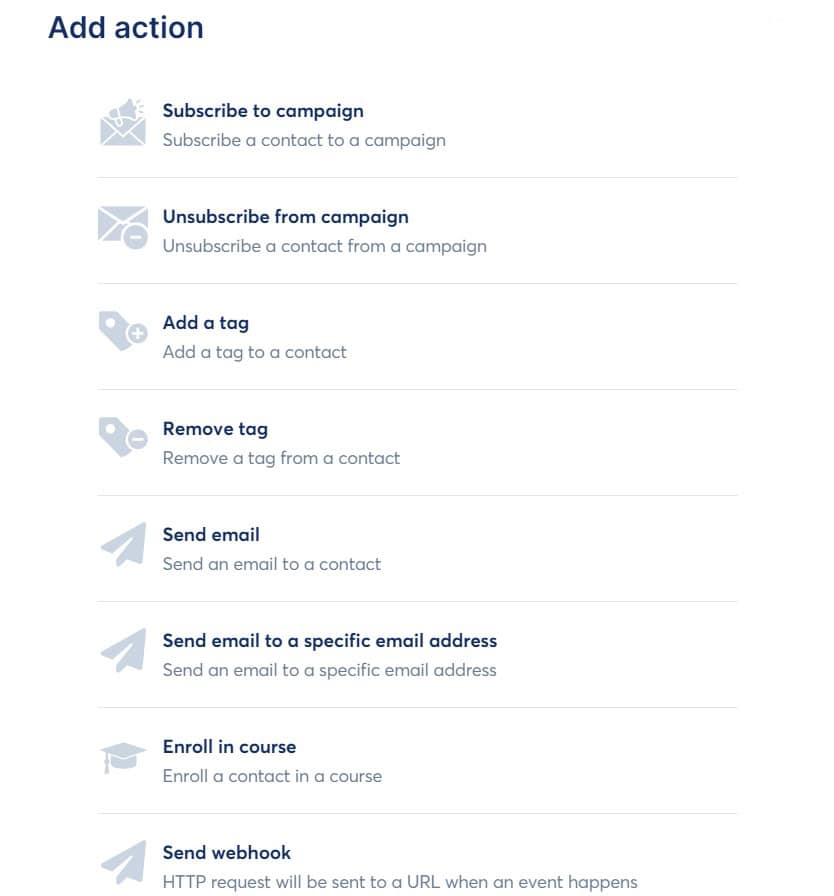
Task: Open the Send email action
Action: pyautogui.click(x=211, y=535)
